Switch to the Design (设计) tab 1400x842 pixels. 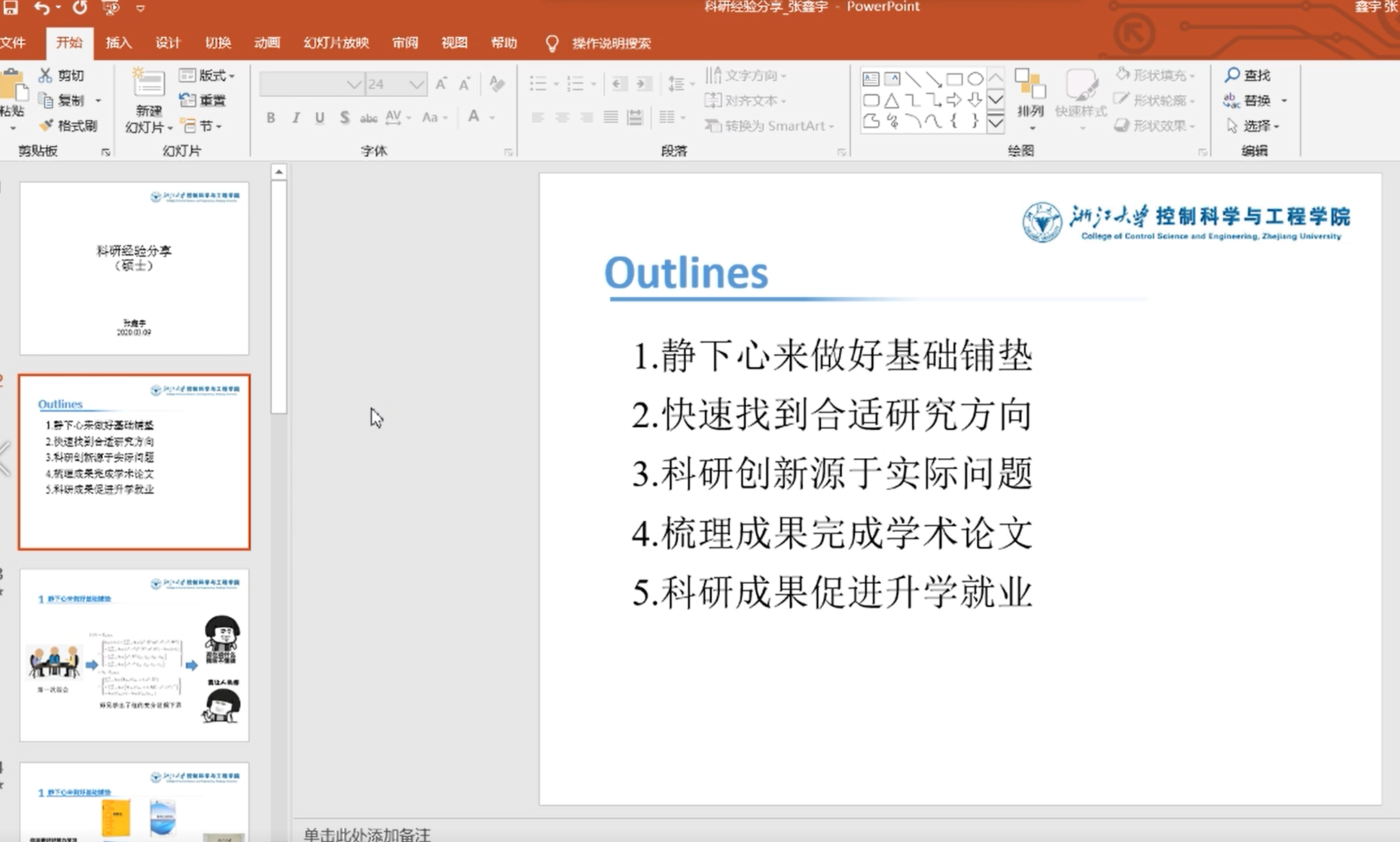(168, 43)
